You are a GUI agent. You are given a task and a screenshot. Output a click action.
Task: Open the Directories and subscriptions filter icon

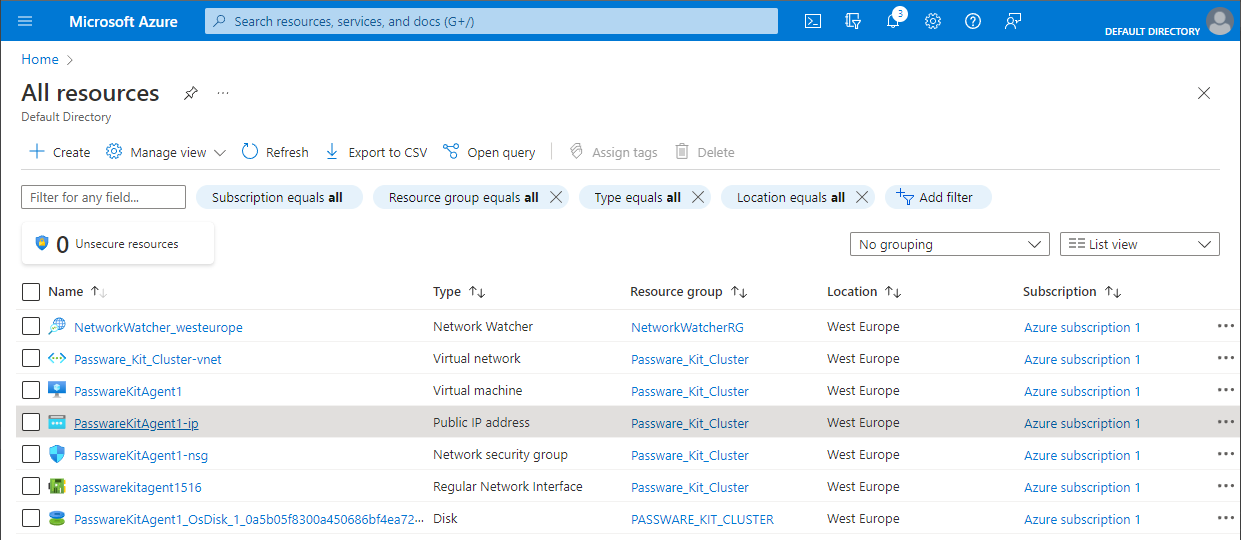[853, 21]
